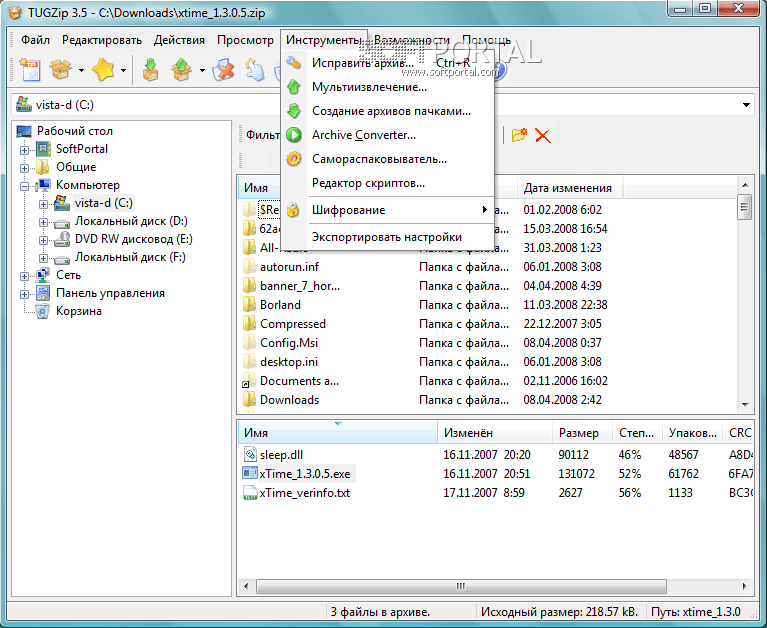Expand the Локальный диск (D:) node
This screenshot has width=767, height=628.
click(44, 223)
